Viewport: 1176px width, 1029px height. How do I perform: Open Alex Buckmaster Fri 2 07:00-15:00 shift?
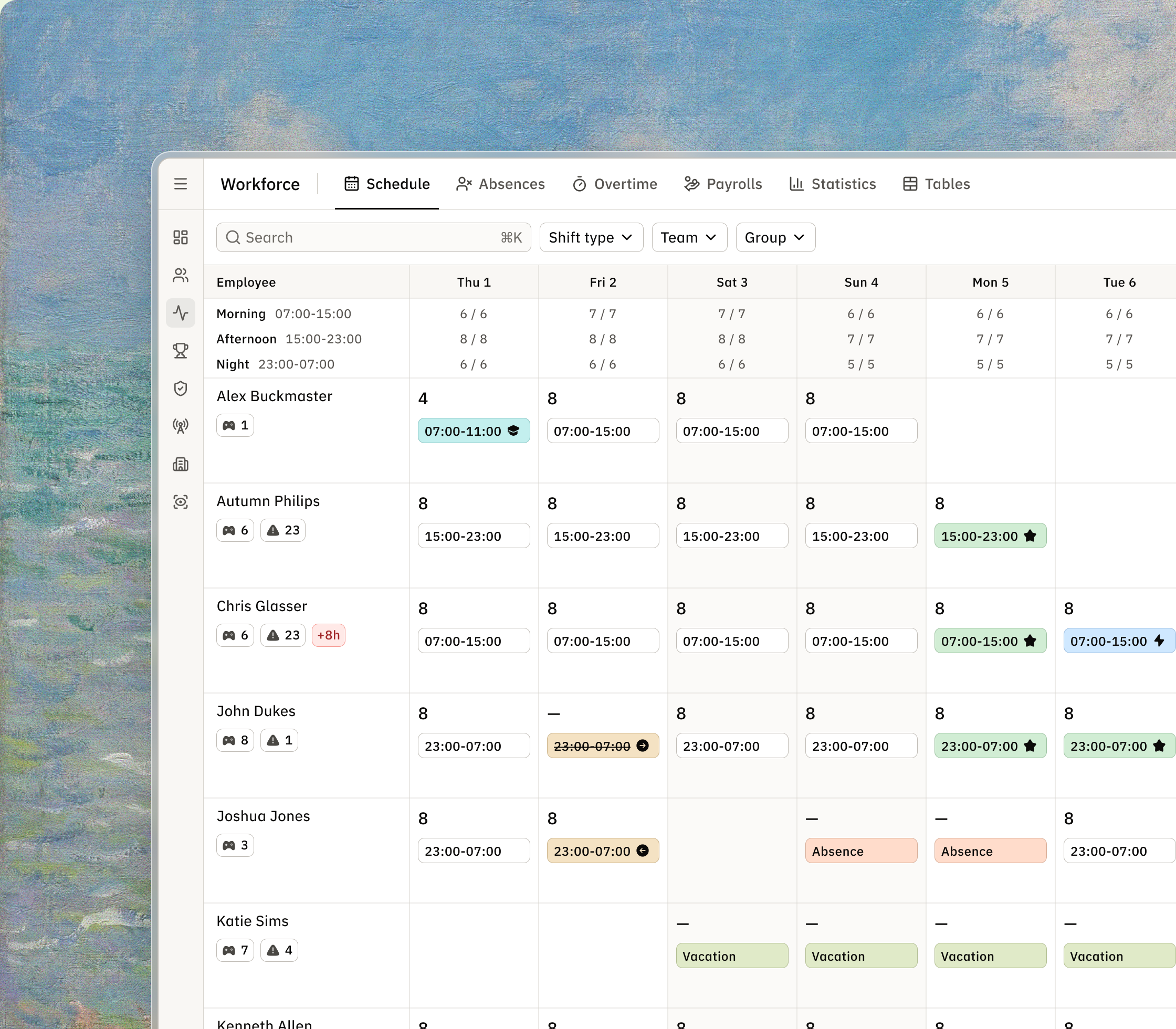coord(603,430)
